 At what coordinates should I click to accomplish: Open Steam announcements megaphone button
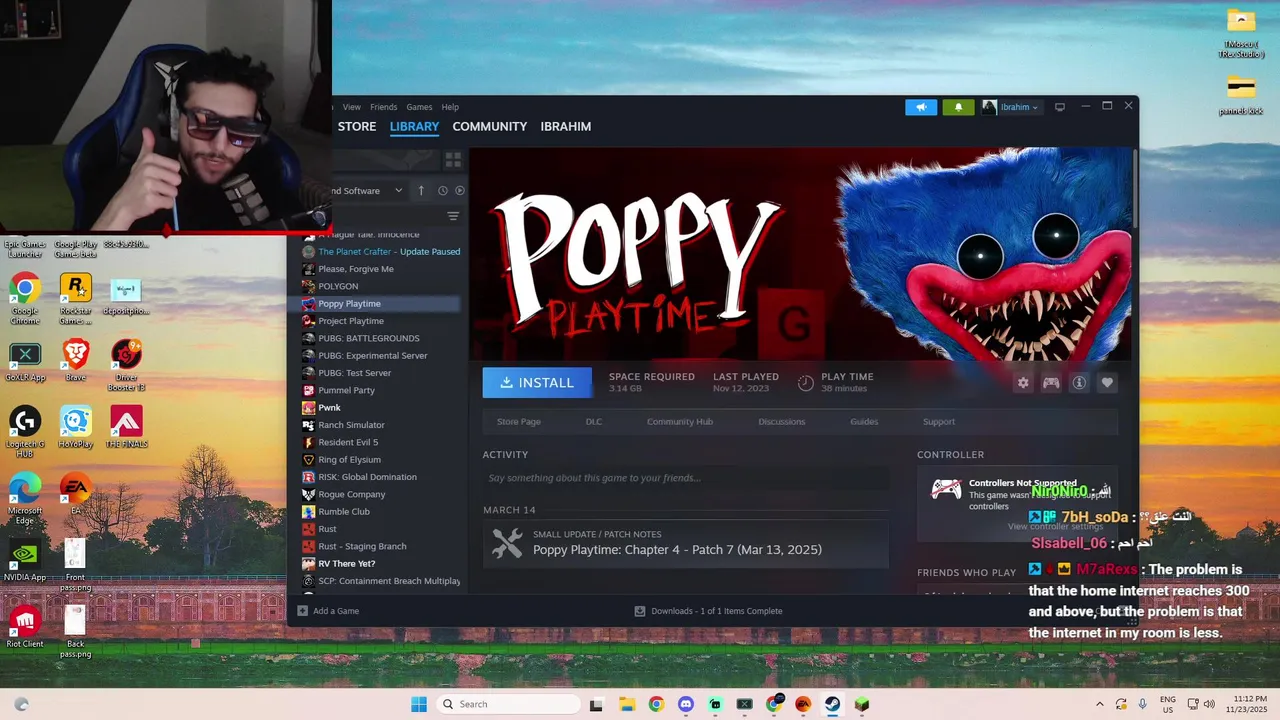click(x=921, y=107)
